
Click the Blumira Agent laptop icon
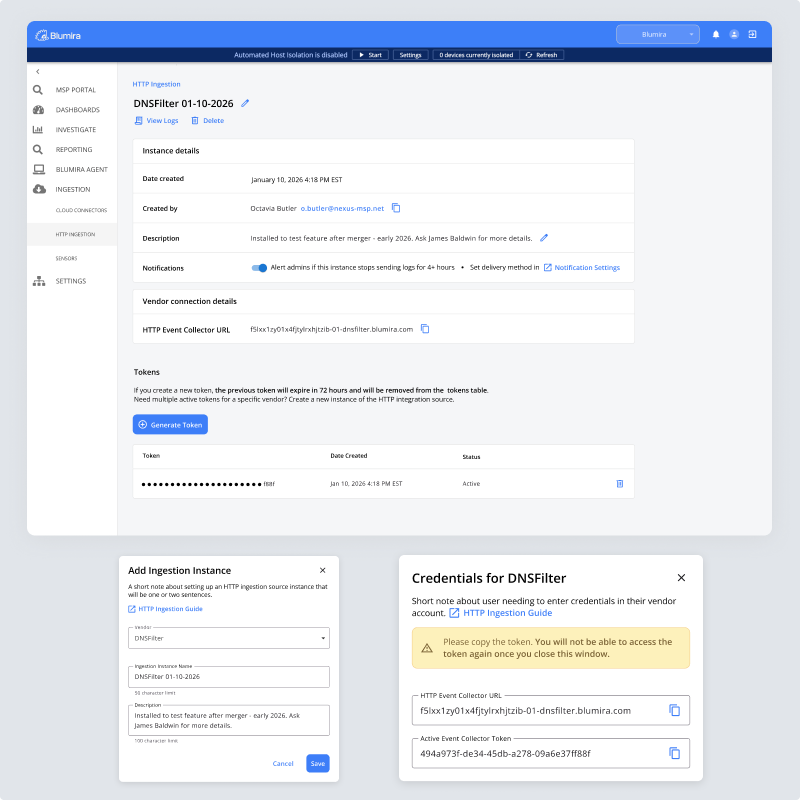39,169
